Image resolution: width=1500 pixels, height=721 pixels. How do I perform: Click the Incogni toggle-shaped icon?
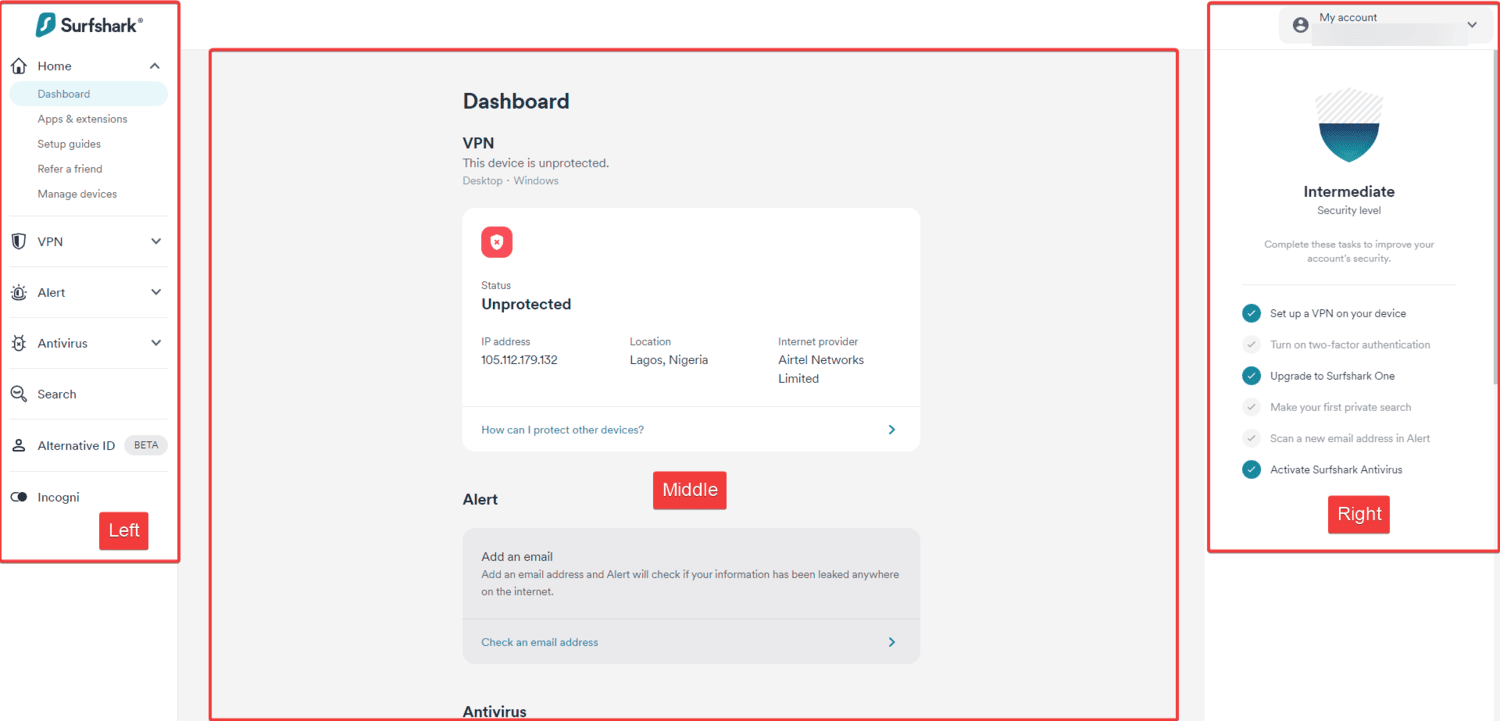point(18,497)
